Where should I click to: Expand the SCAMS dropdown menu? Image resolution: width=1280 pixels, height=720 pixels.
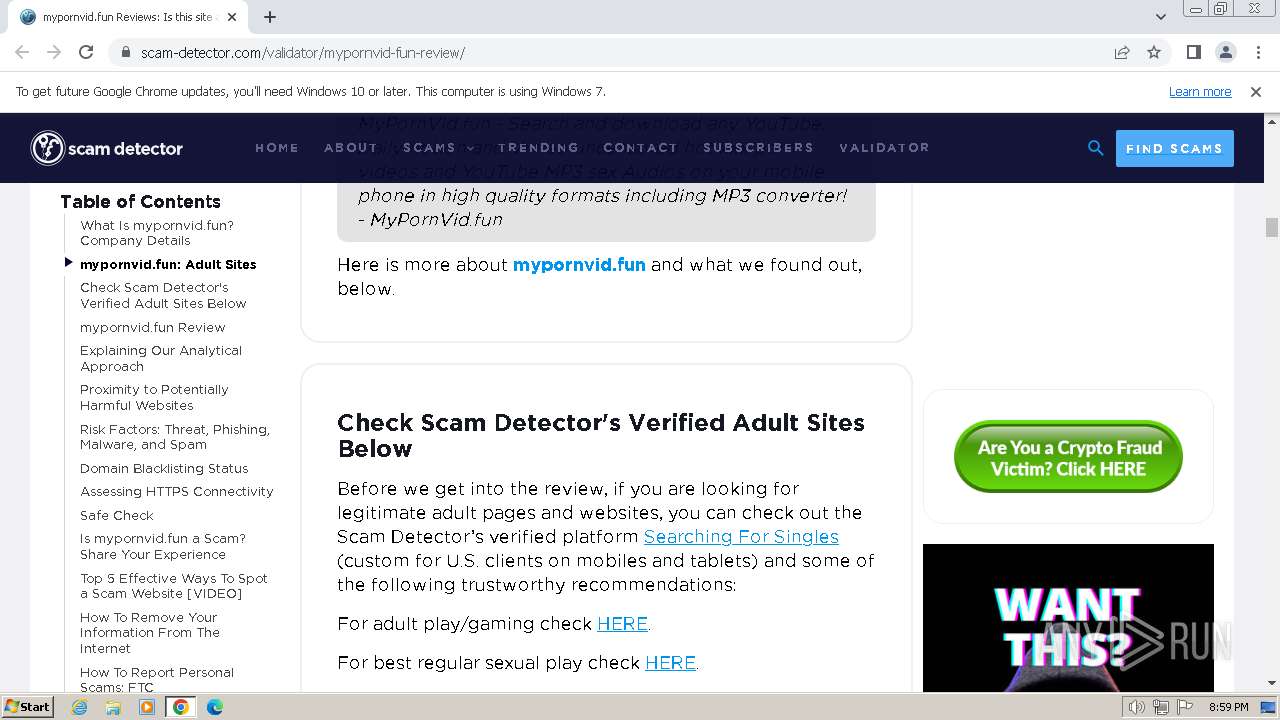[438, 148]
